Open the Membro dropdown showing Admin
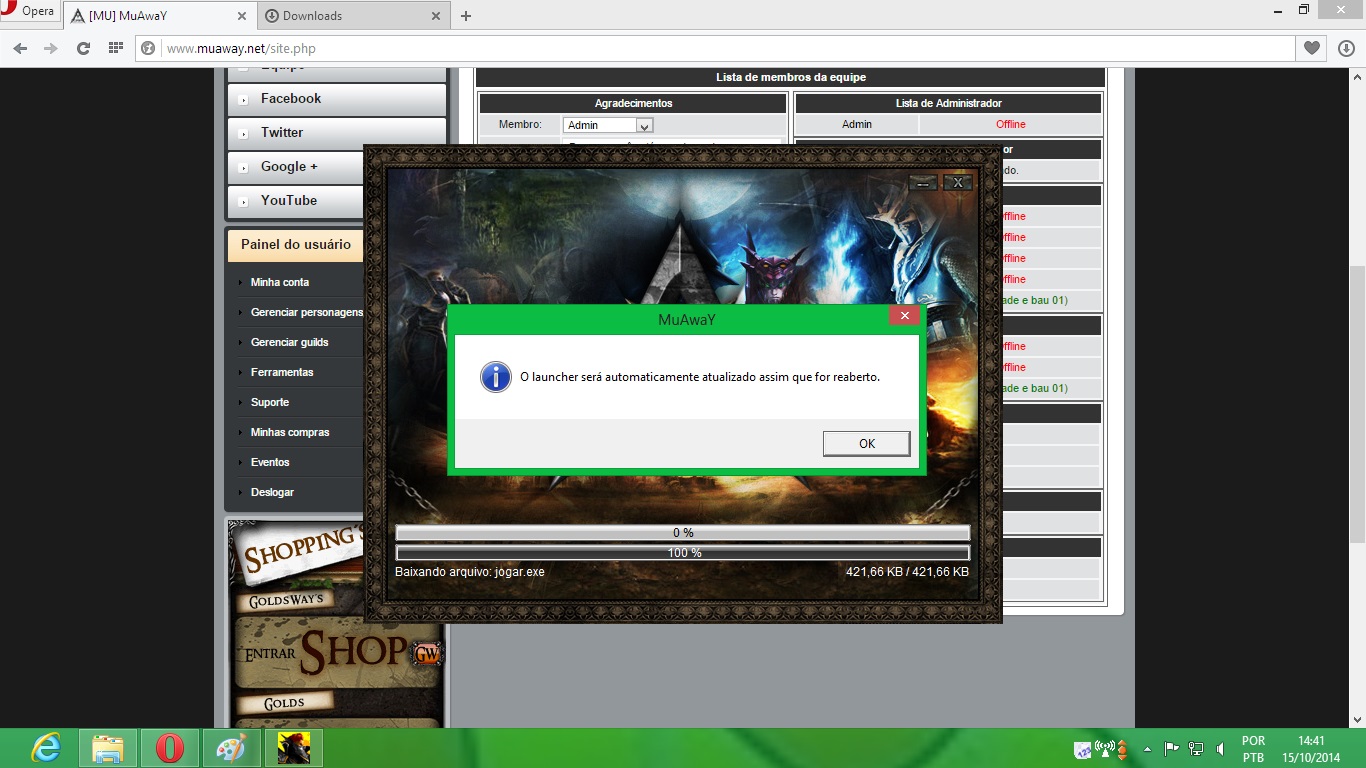The width and height of the screenshot is (1366, 768). (x=608, y=125)
